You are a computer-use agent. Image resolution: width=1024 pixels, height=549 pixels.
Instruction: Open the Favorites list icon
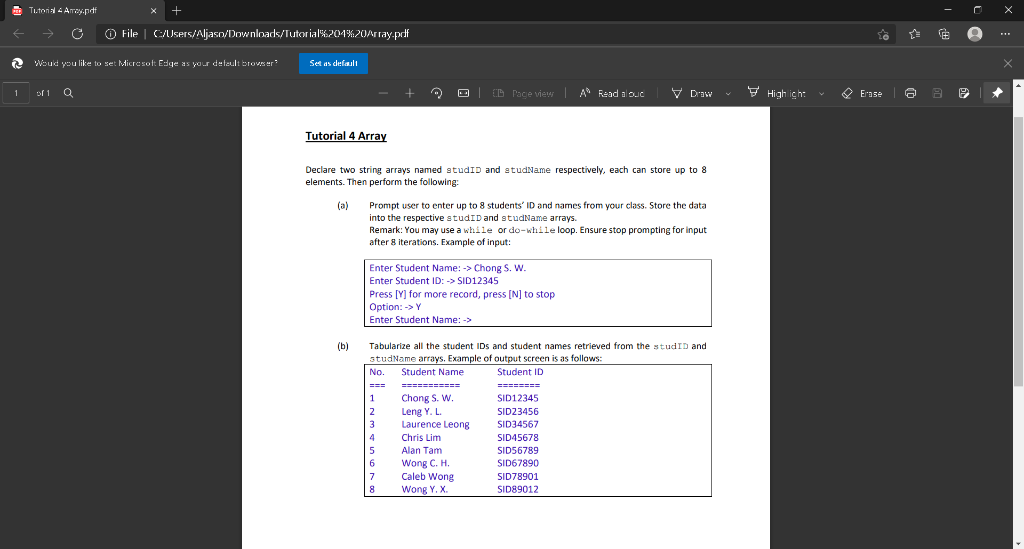click(914, 34)
